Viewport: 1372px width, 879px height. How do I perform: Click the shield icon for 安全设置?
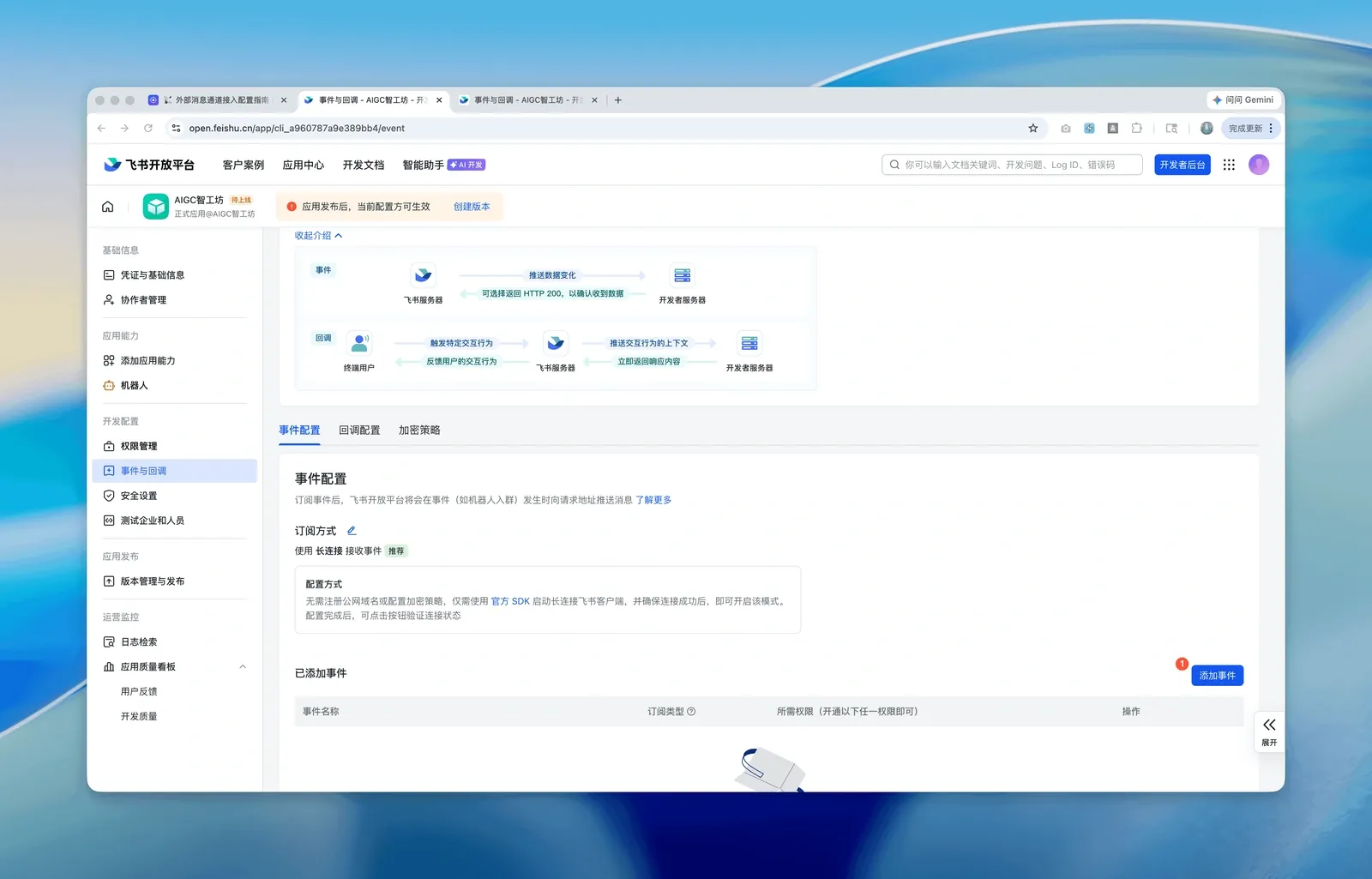tap(109, 496)
